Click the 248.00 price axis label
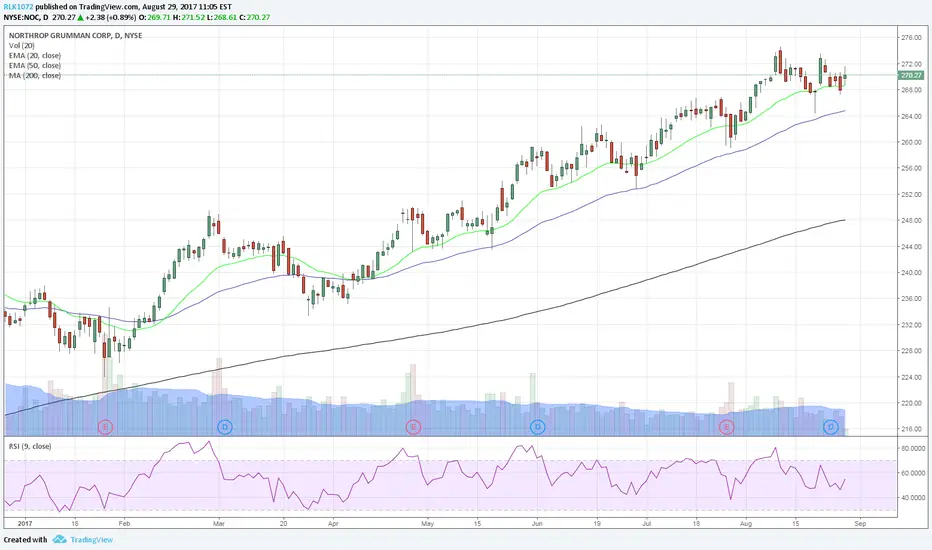Image resolution: width=932 pixels, height=550 pixels. point(911,221)
